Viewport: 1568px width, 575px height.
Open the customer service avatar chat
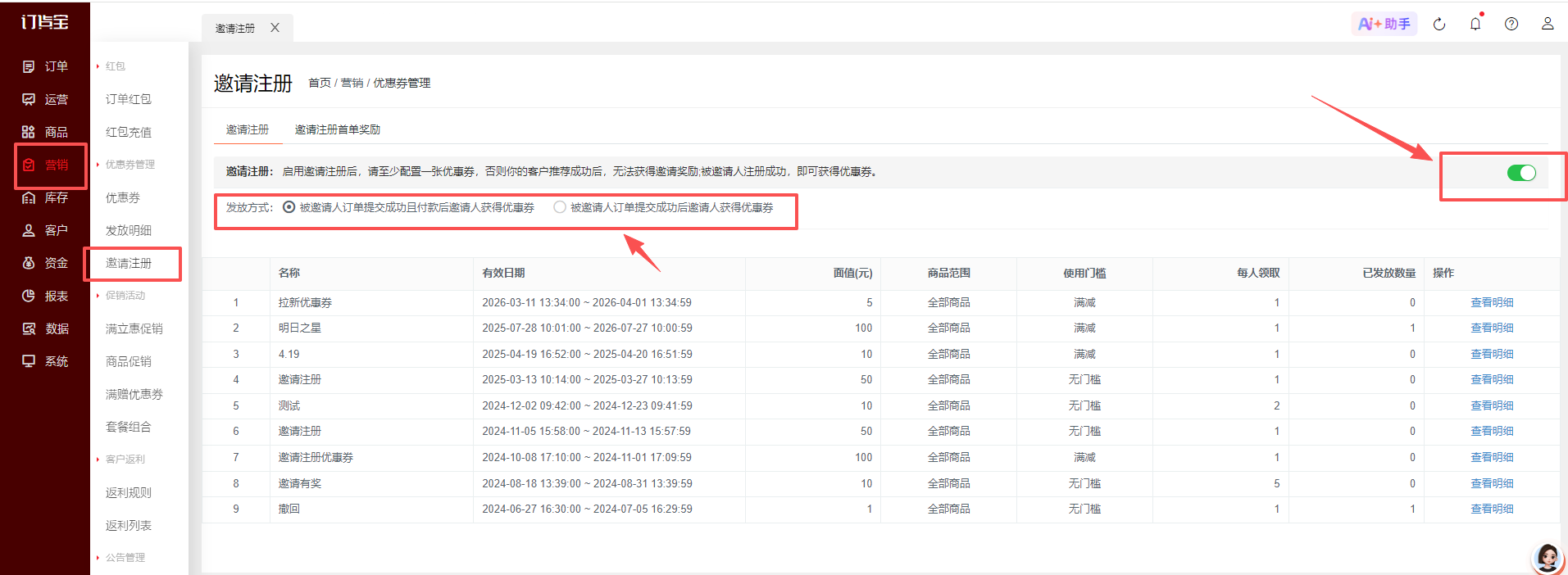(1548, 558)
